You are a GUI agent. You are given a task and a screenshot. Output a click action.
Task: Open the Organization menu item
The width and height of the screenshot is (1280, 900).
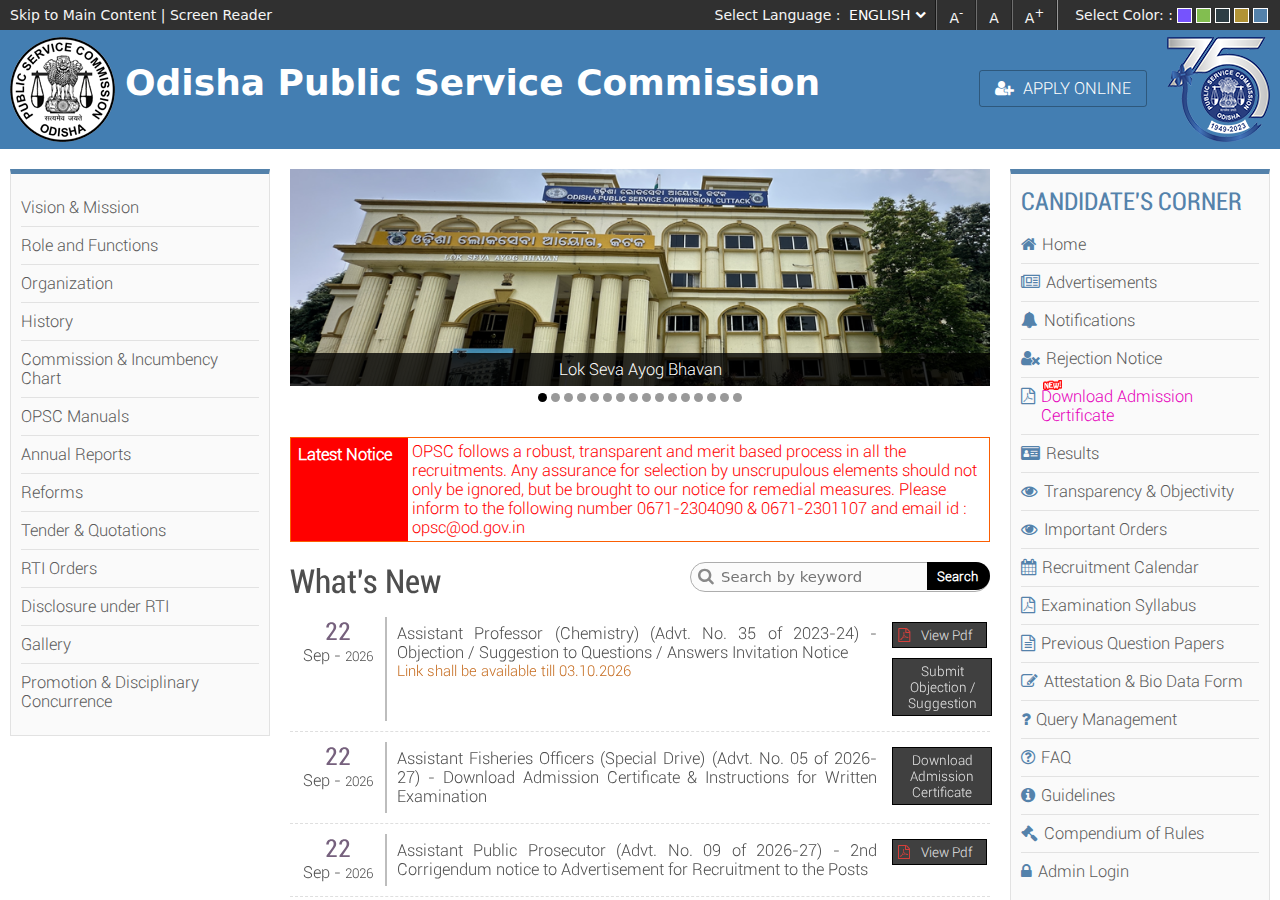click(x=67, y=284)
